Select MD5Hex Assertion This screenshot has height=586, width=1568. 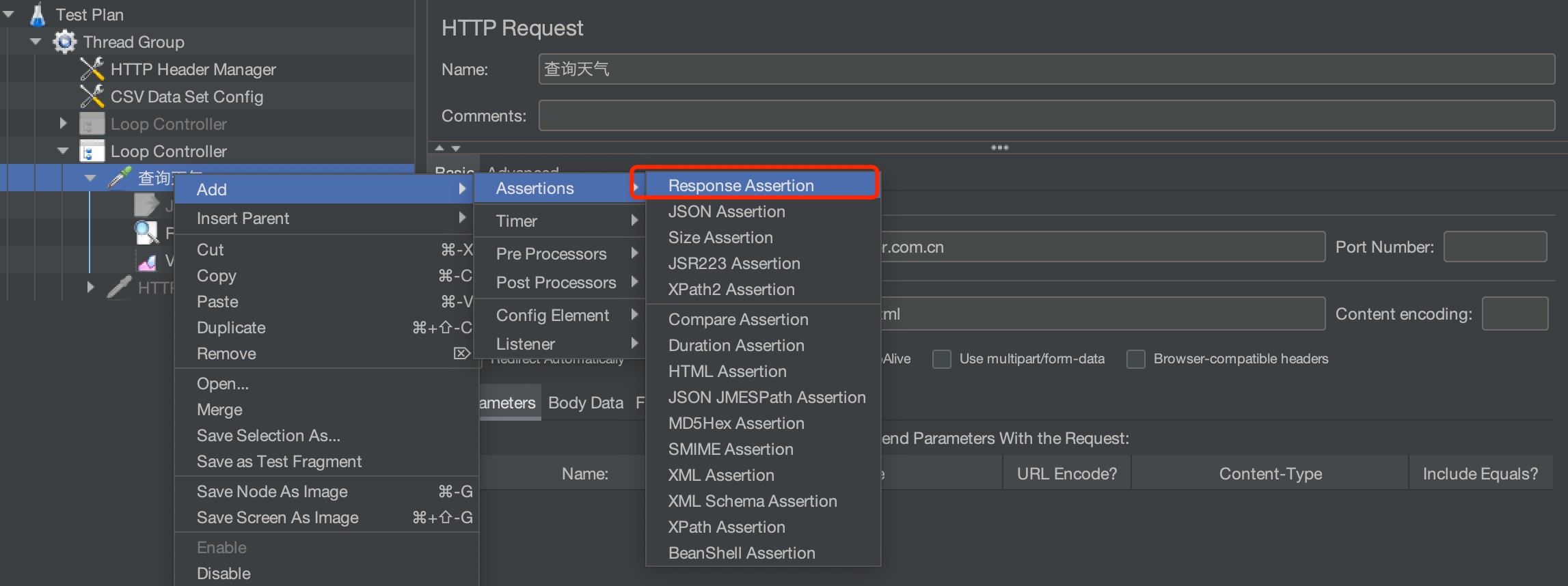click(x=763, y=423)
